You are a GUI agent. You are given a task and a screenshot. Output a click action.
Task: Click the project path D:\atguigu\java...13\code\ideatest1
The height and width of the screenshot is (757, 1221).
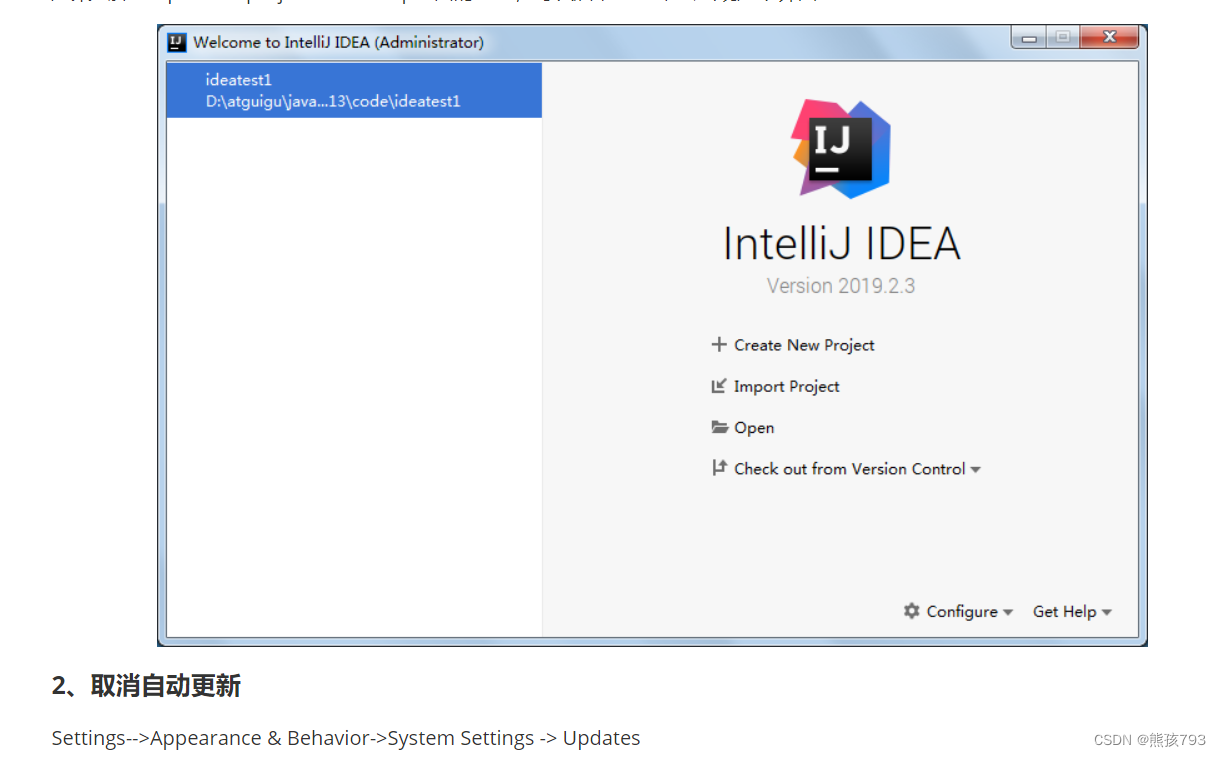pyautogui.click(x=333, y=101)
